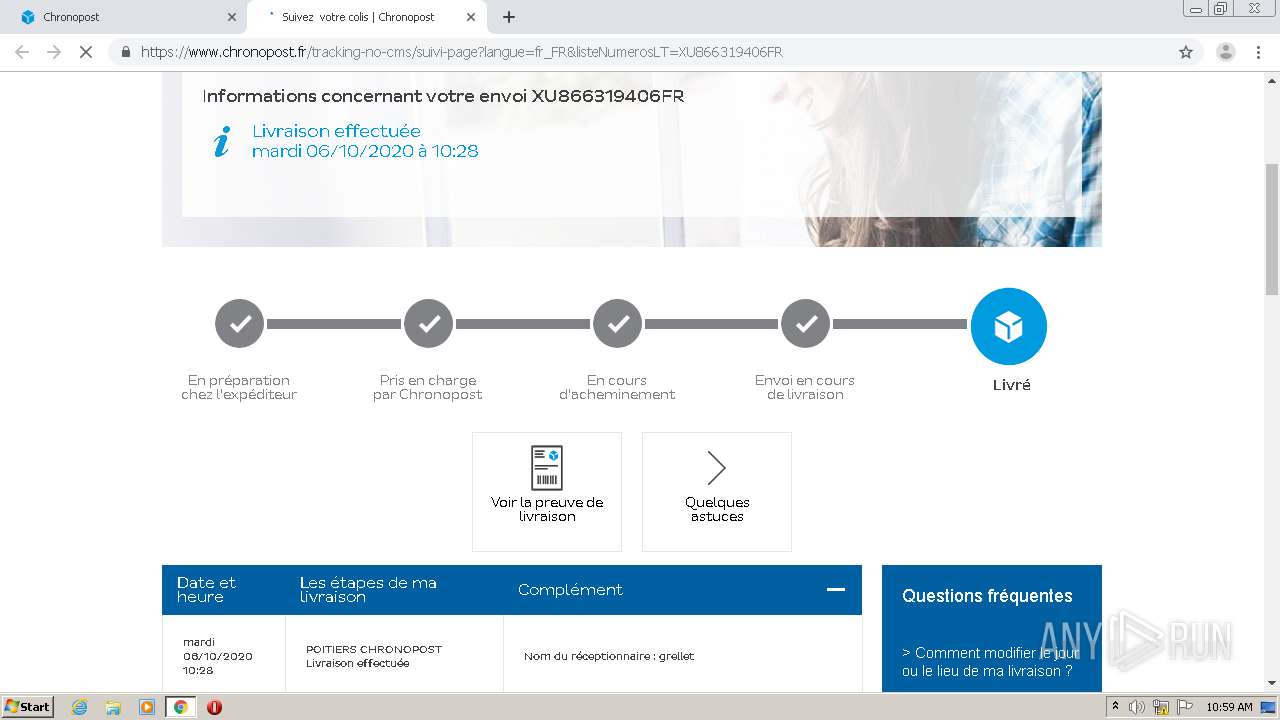Viewport: 1280px width, 720px height.
Task: Click the Livraison effectuée status text
Action: coord(336,131)
